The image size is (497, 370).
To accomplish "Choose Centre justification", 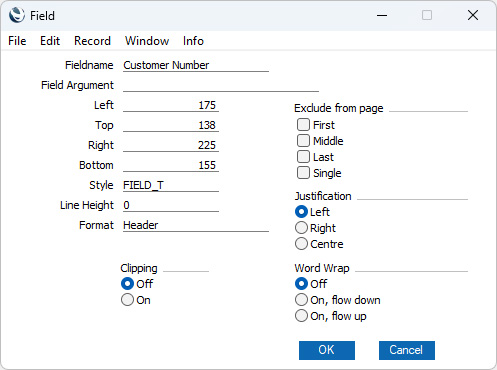I will [x=301, y=244].
